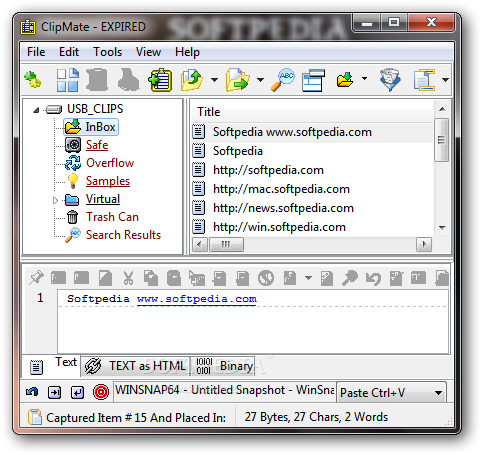Switch to the Text tab
482x455 pixels.
click(51, 365)
